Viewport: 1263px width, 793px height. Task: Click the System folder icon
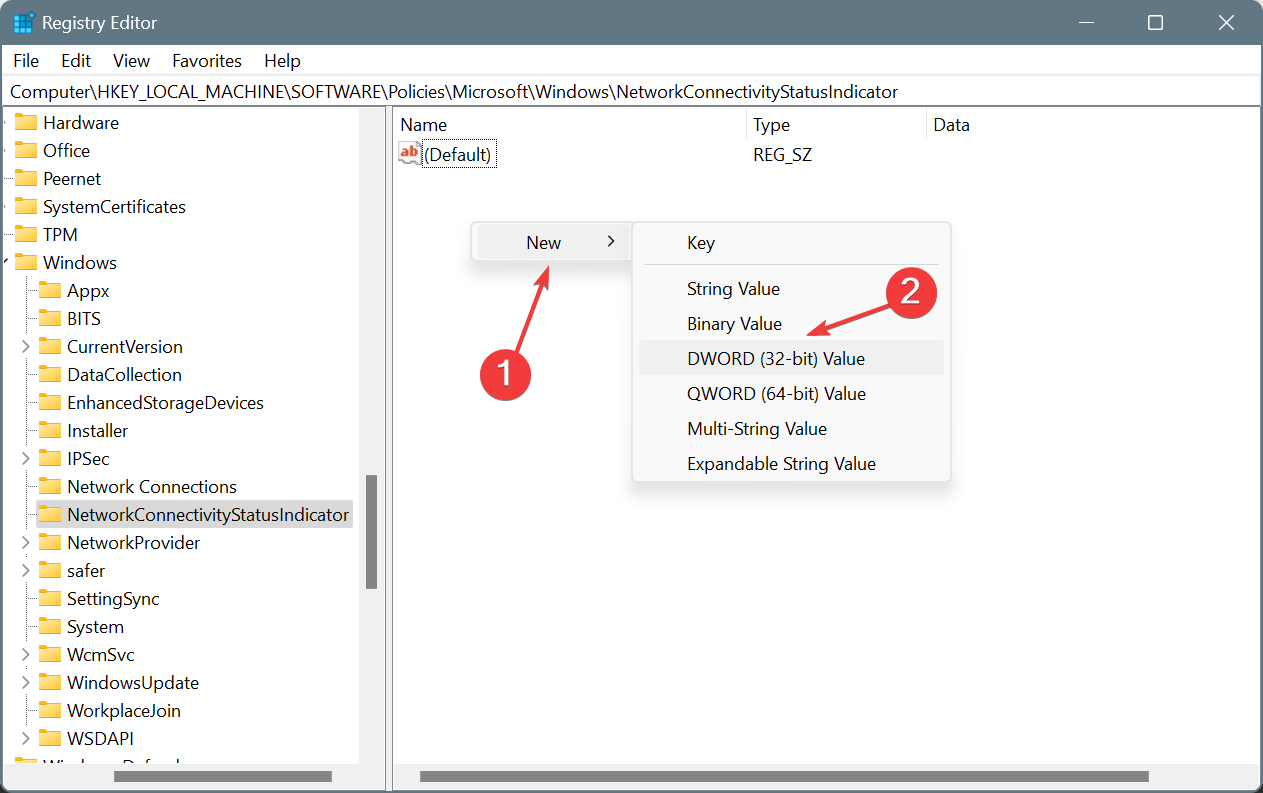(x=50, y=626)
